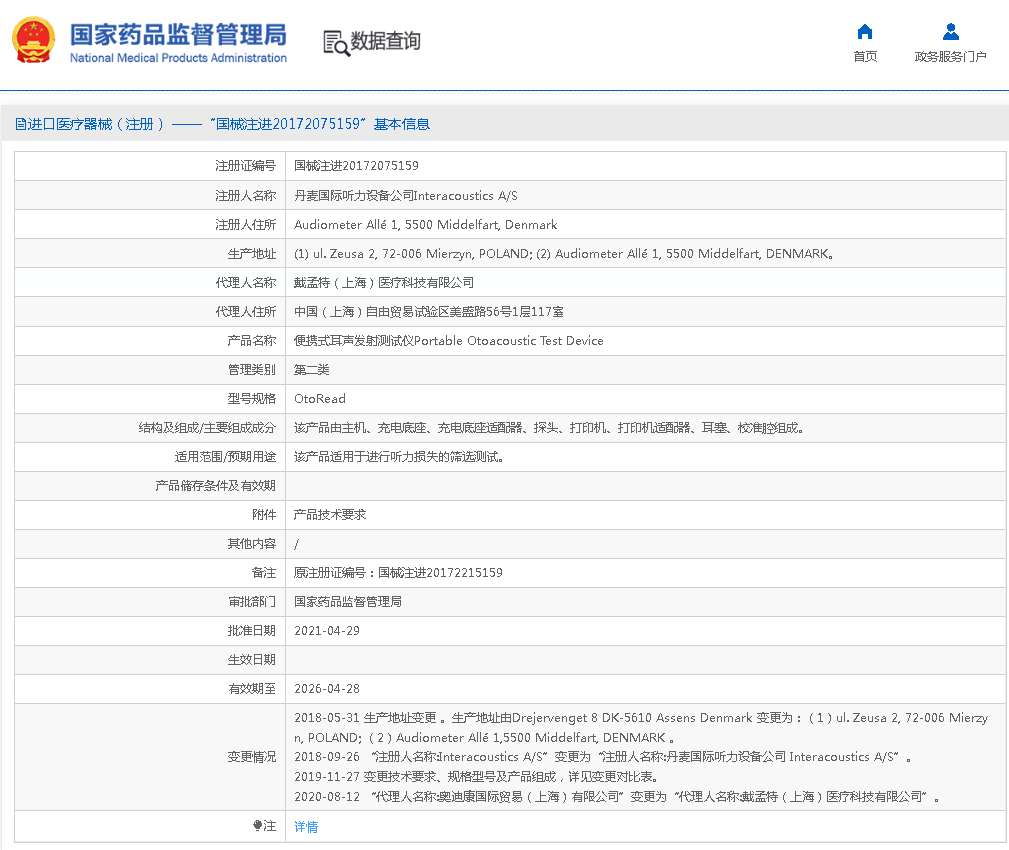Click the agent name 戴孟特（上海）医疗科技有限公司 in 代理人名称 row
The width and height of the screenshot is (1009, 850).
(384, 283)
